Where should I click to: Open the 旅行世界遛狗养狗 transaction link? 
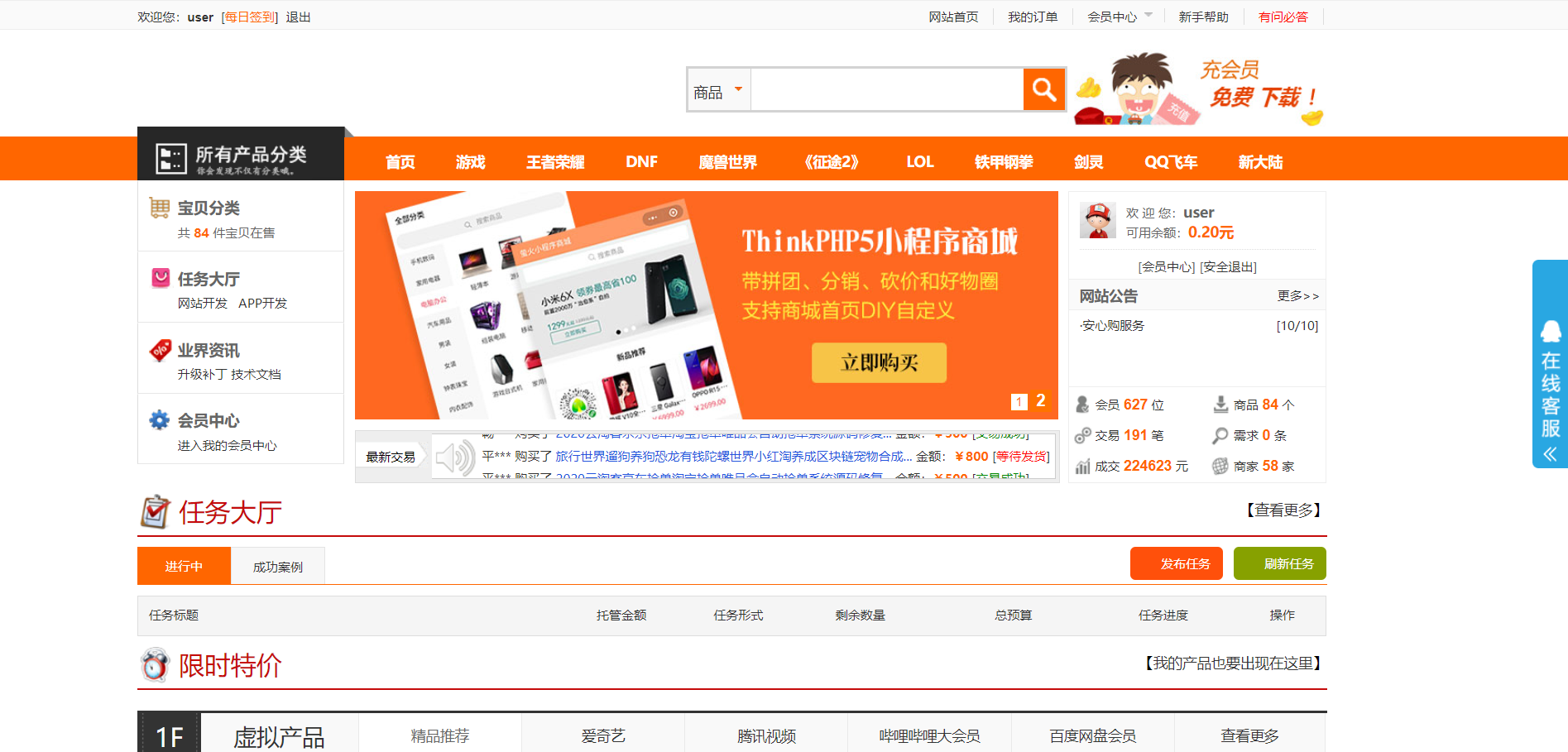coord(734,457)
